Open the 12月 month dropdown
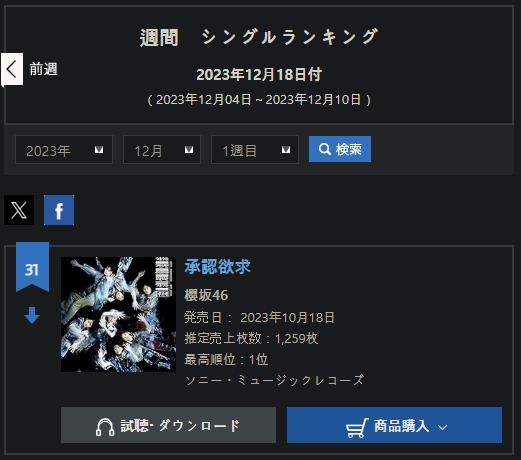This screenshot has width=521, height=460. tap(162, 150)
